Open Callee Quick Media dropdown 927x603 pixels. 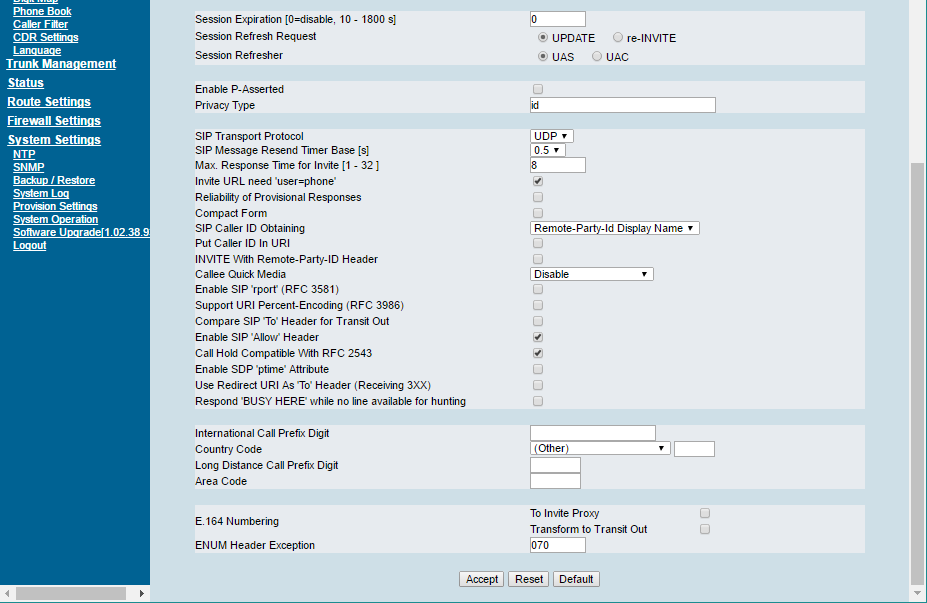tap(591, 274)
